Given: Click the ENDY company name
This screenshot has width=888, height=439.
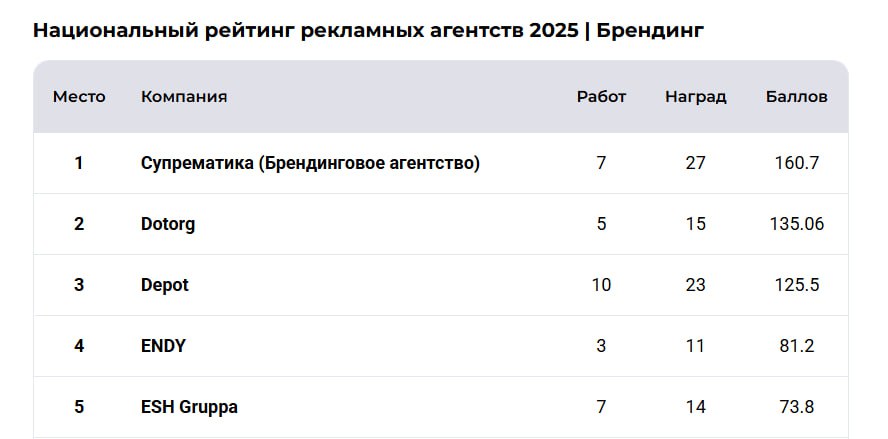Looking at the screenshot, I should [163, 346].
